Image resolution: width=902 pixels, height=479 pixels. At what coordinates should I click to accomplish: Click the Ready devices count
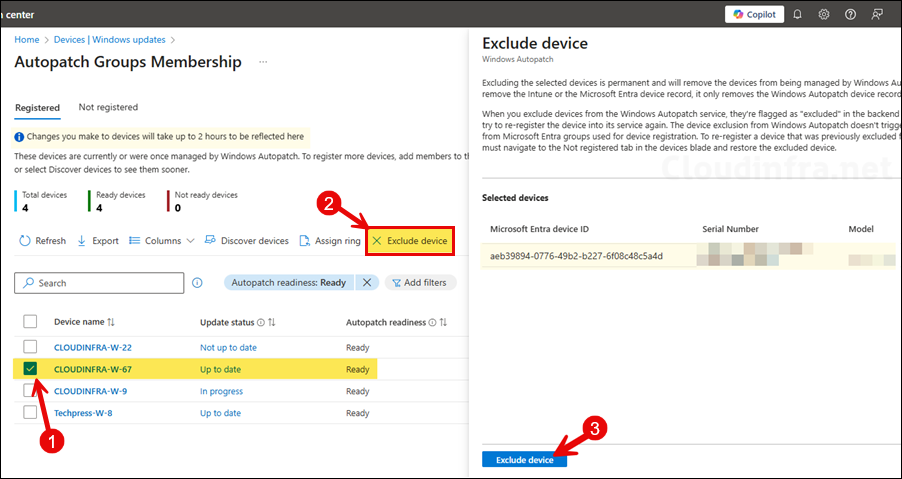pos(102,208)
